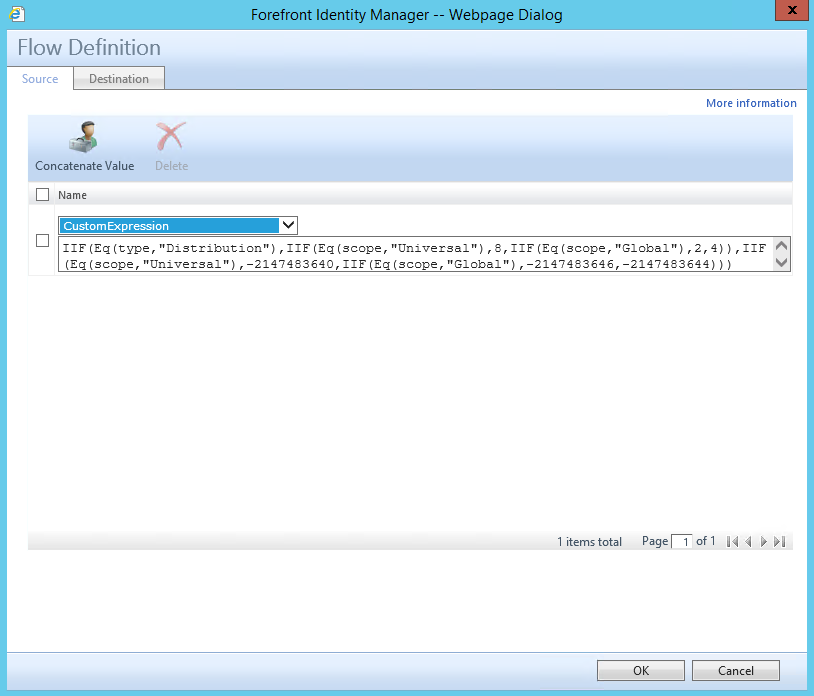Tick the select-all checkbox beside Name
The width and height of the screenshot is (814, 696).
43,195
